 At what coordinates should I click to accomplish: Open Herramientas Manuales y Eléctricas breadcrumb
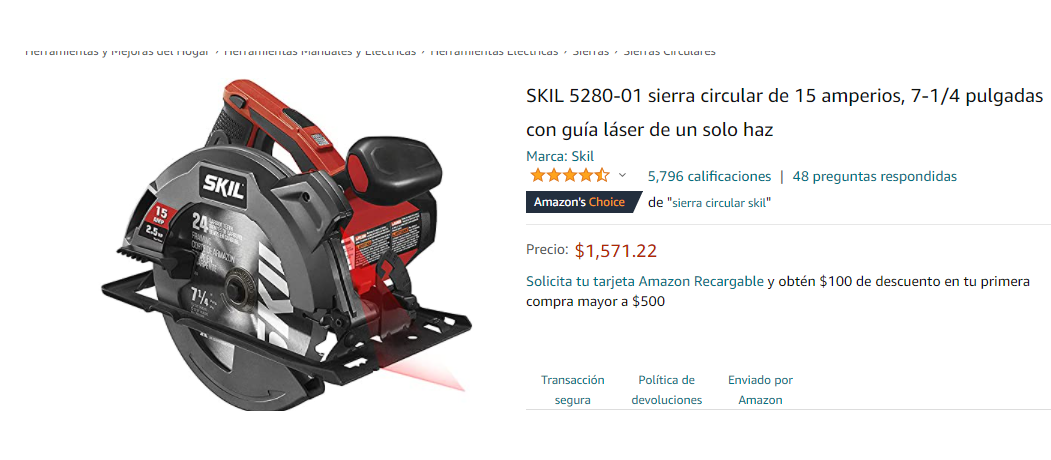click(320, 52)
